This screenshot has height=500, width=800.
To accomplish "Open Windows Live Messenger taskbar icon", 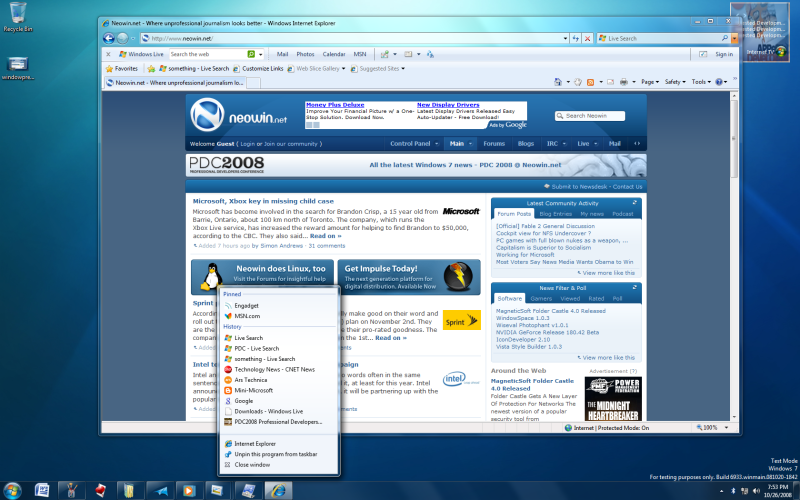I will click(162, 491).
